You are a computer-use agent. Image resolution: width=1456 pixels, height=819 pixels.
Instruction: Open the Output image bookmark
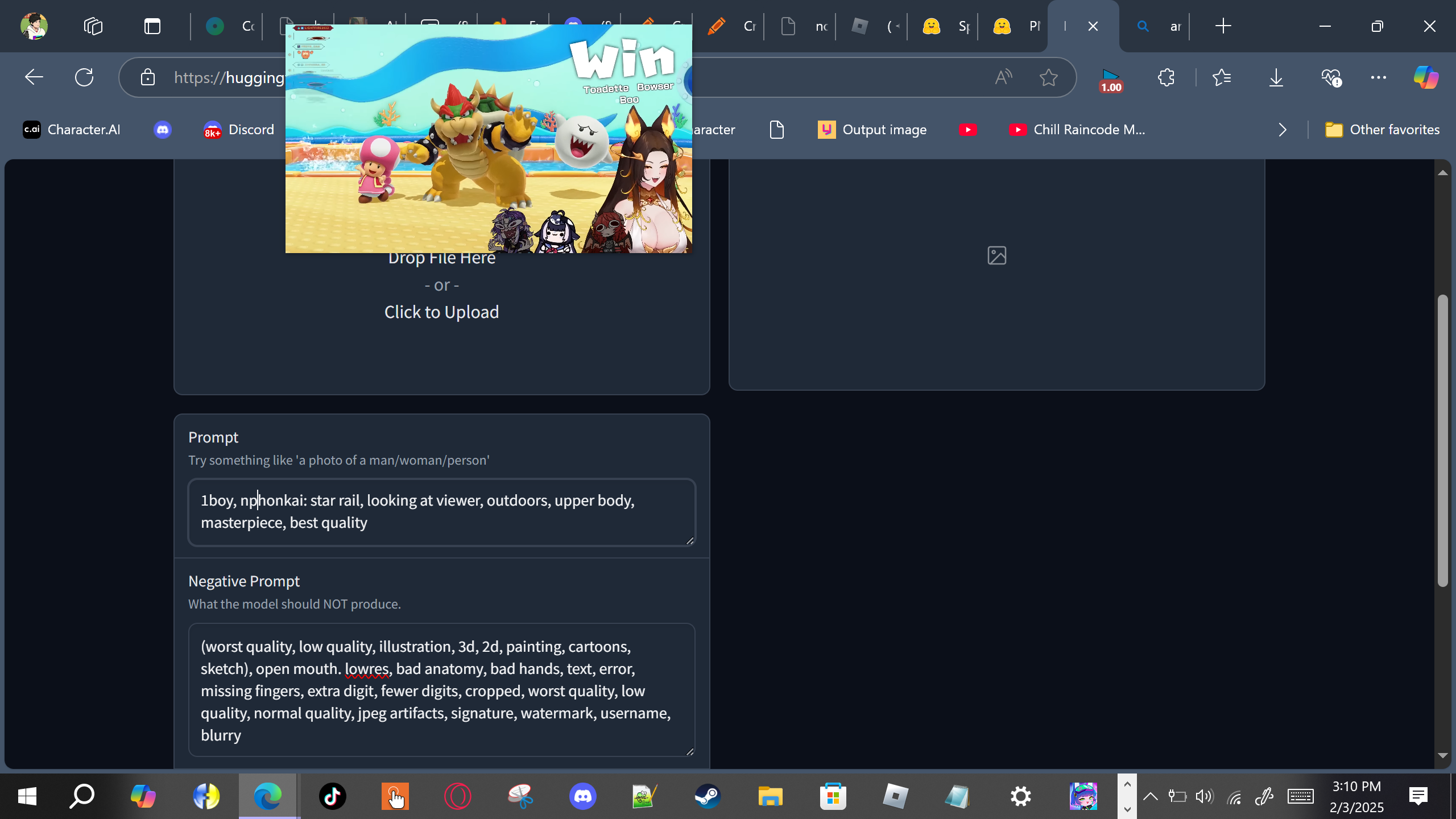coord(872,130)
